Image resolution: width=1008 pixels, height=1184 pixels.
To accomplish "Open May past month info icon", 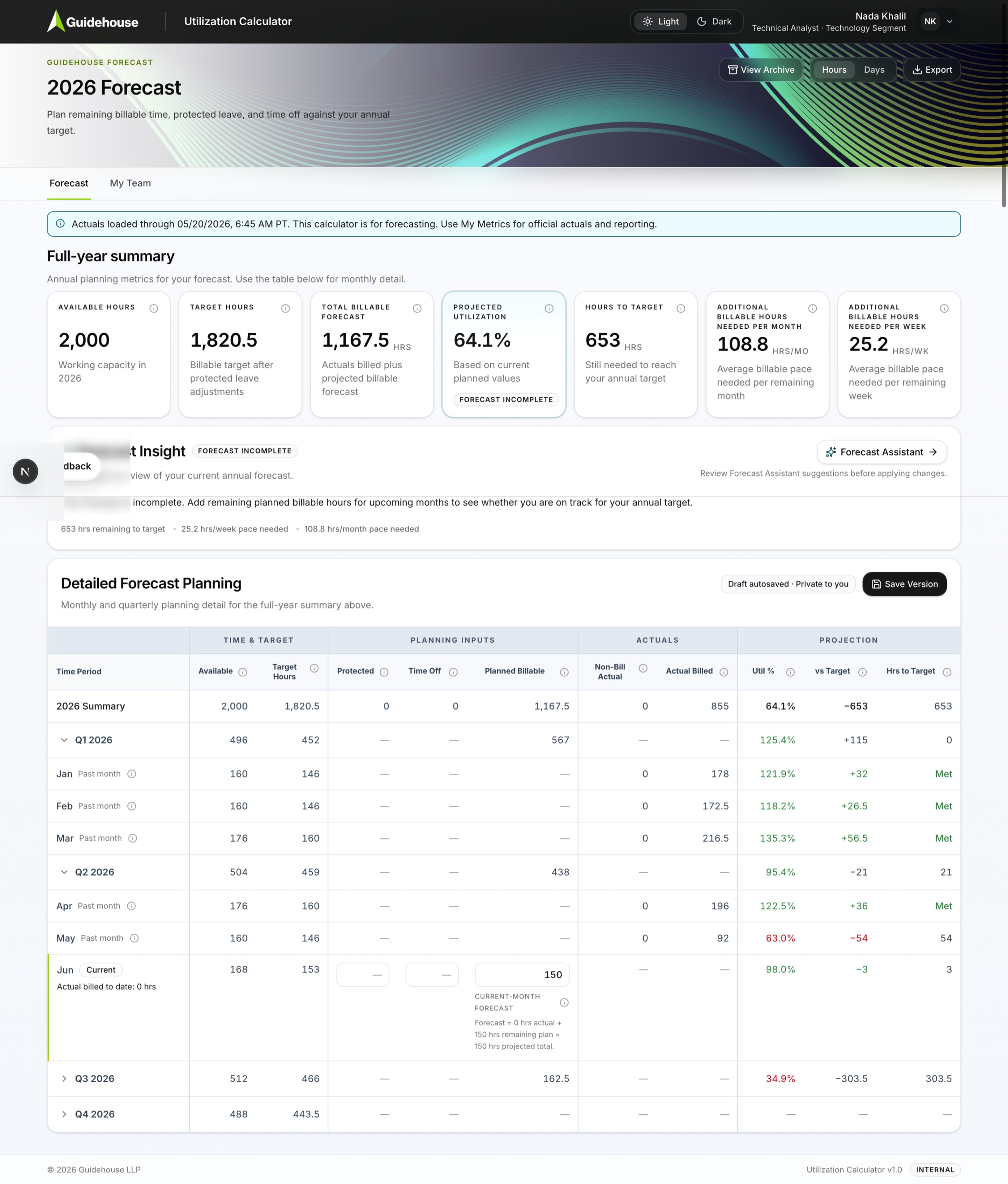I will (x=134, y=938).
